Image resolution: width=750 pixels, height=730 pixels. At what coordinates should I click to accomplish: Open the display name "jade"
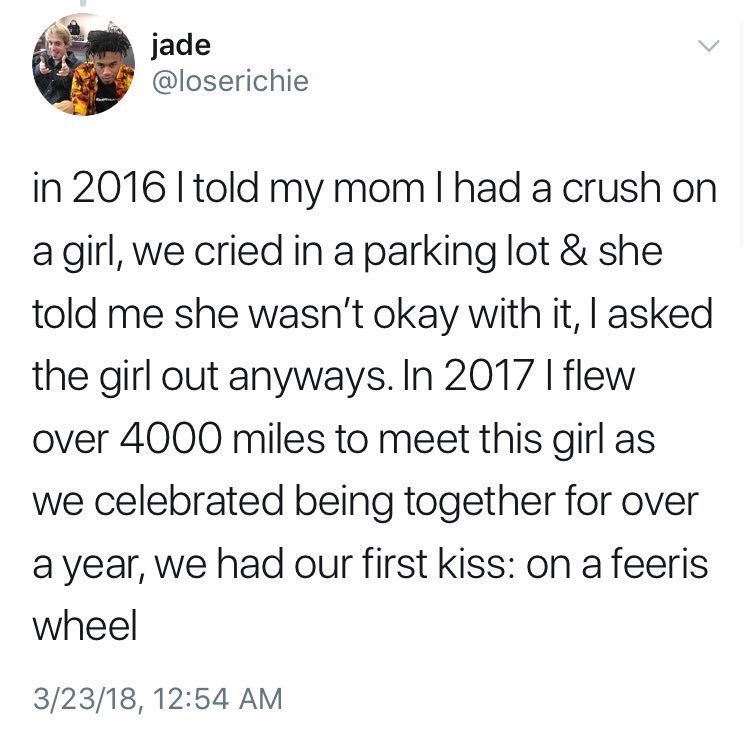[180, 44]
